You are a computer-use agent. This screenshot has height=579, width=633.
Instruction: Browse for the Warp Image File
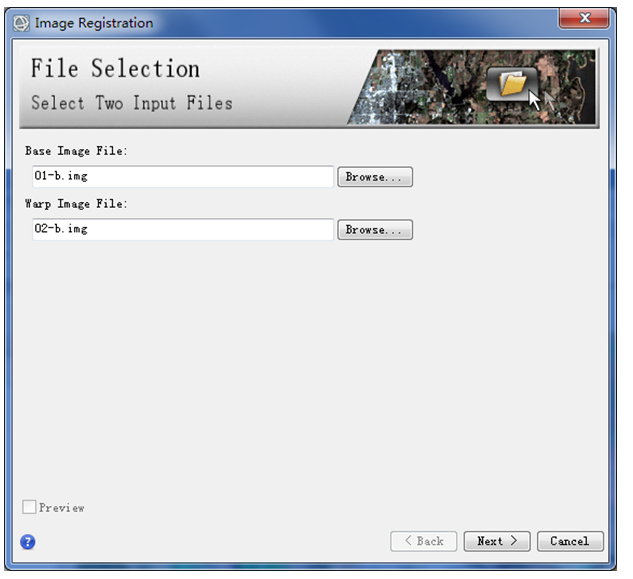pyautogui.click(x=375, y=230)
